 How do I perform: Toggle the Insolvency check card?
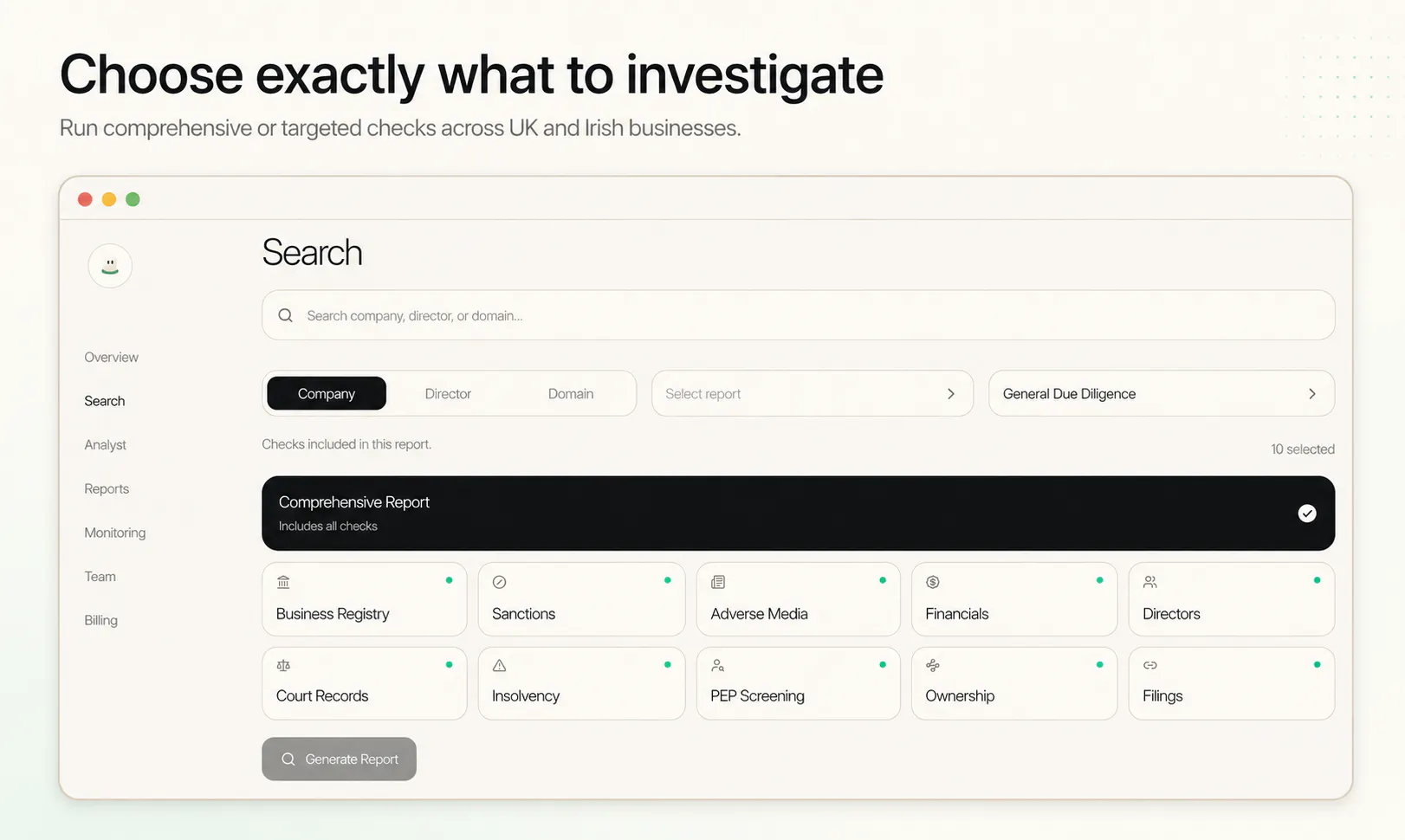(x=581, y=683)
